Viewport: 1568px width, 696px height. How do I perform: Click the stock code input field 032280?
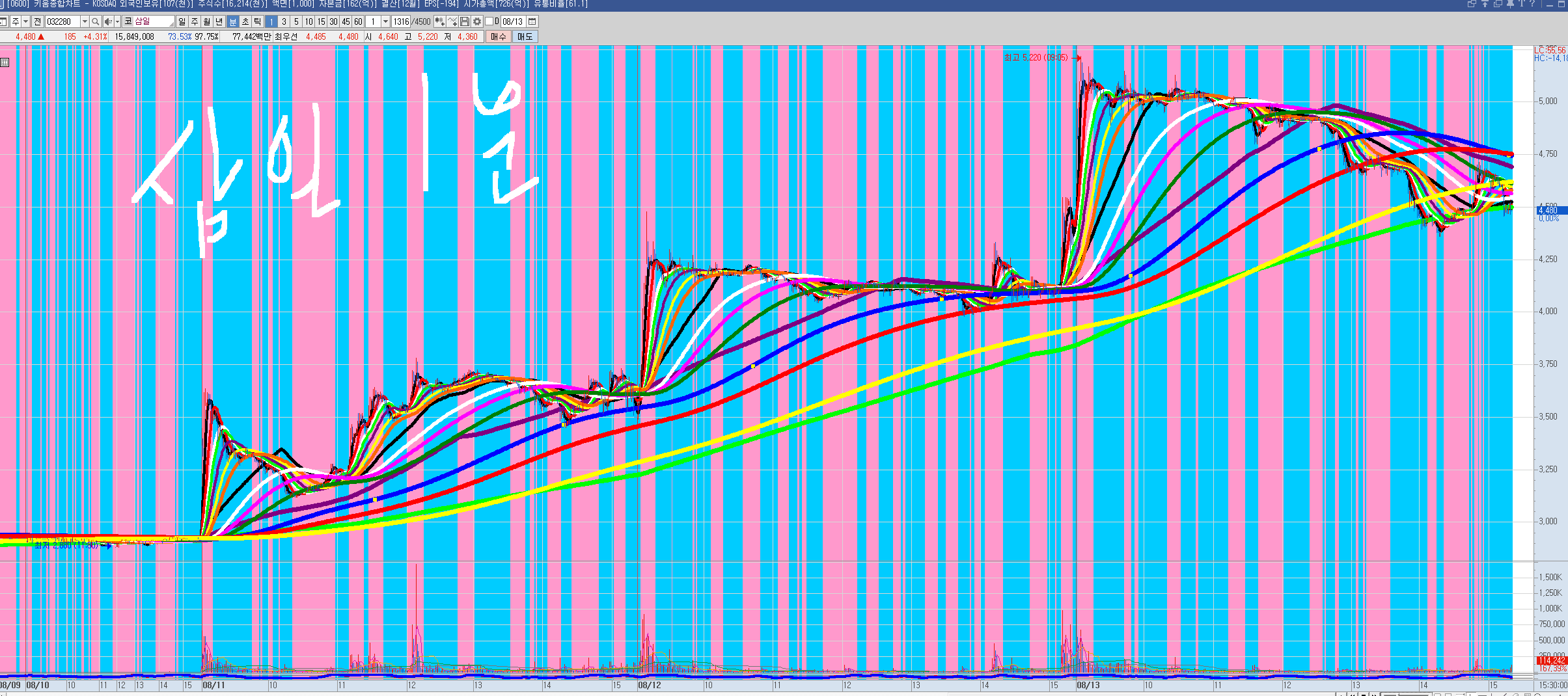click(x=62, y=21)
